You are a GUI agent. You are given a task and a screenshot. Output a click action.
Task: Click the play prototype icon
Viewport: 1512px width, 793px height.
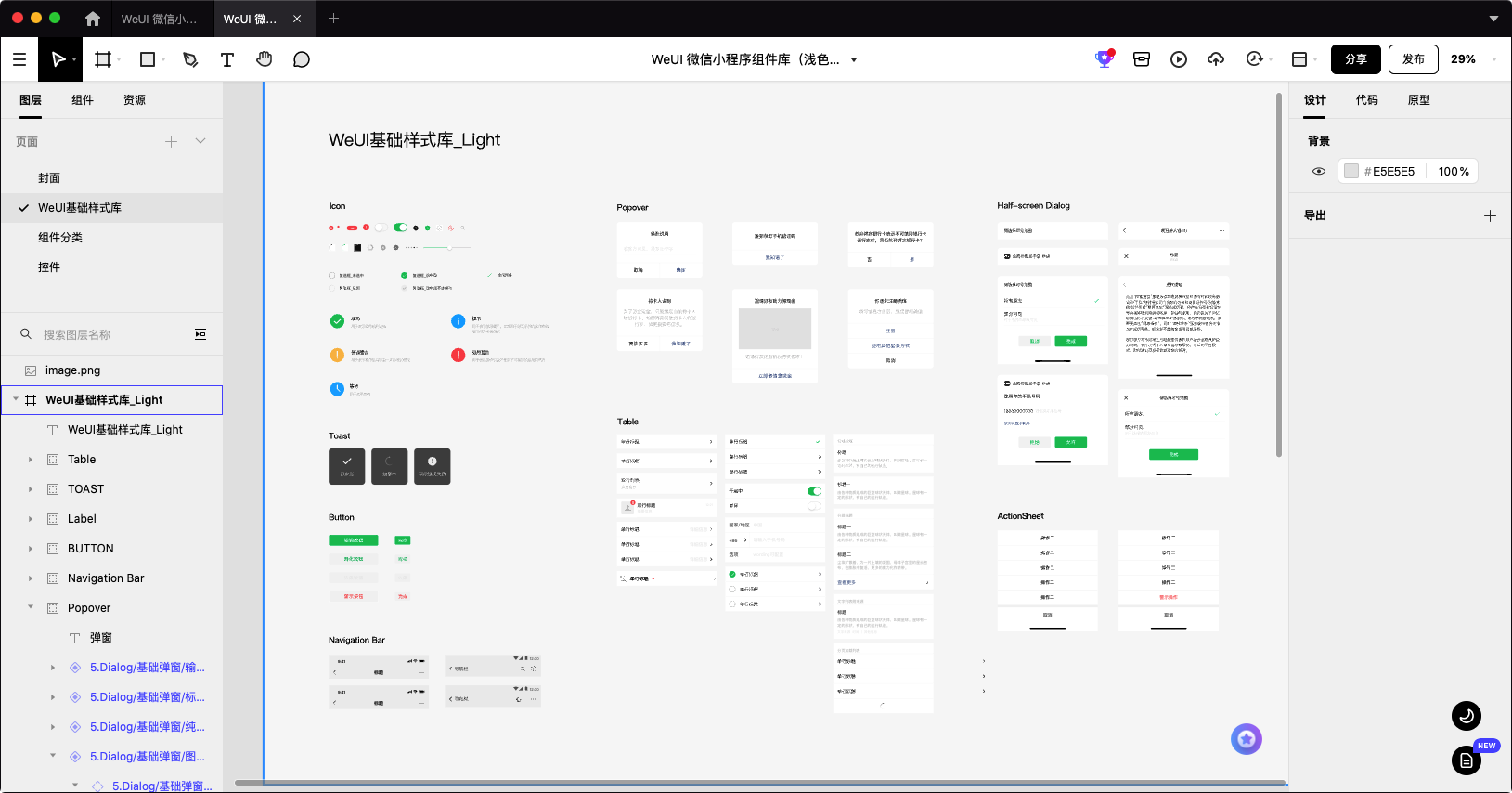(x=1179, y=59)
